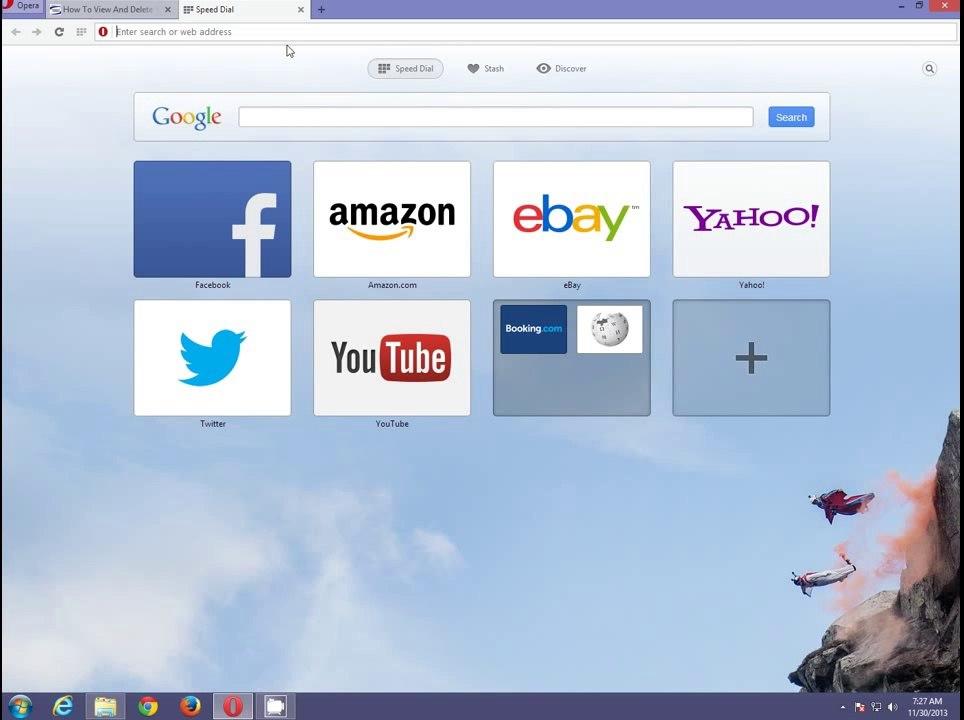The image size is (964, 720).
Task: Open Speed Dial grid icon in toolbar
Action: (81, 32)
